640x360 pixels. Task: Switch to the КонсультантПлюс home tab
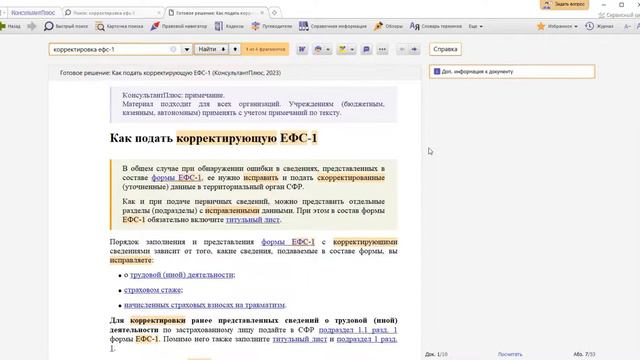33,13
